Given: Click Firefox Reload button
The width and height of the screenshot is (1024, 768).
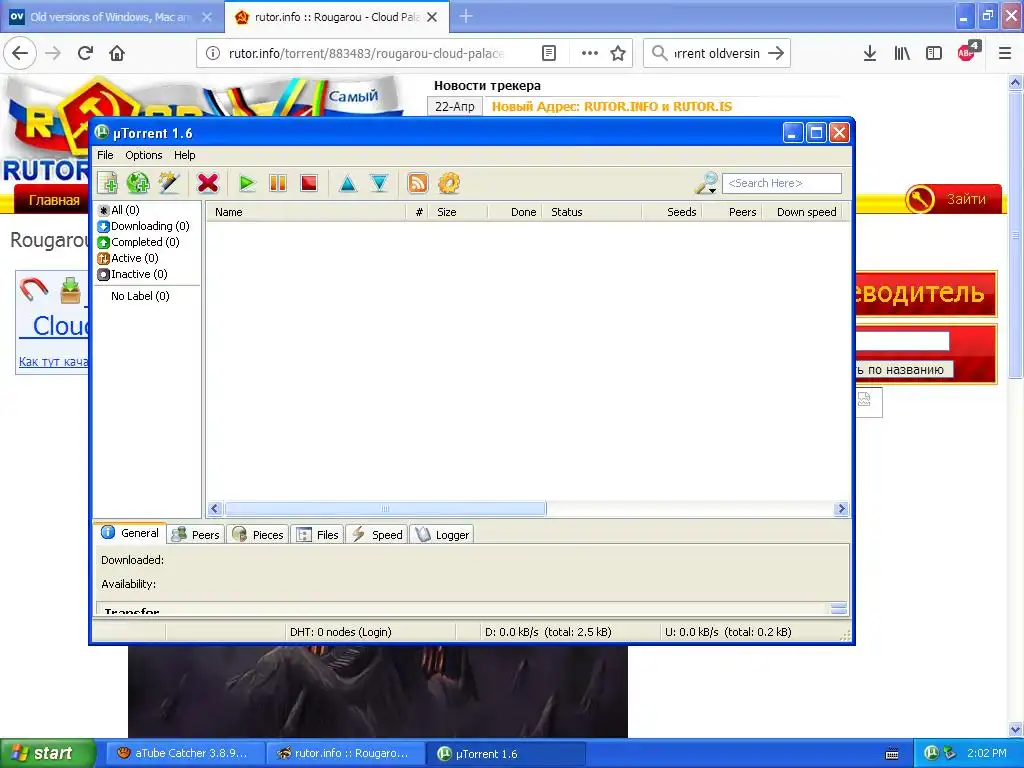Looking at the screenshot, I should 86,53.
